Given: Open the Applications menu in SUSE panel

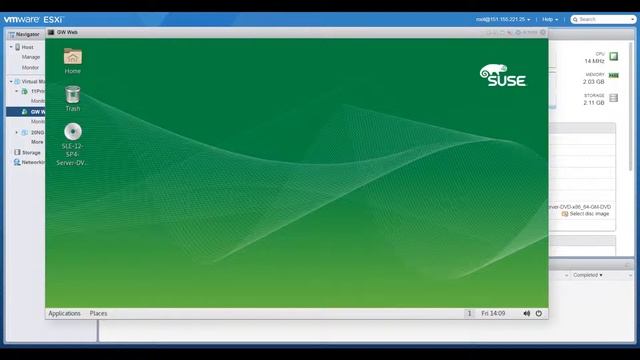Looking at the screenshot, I should [x=64, y=313].
